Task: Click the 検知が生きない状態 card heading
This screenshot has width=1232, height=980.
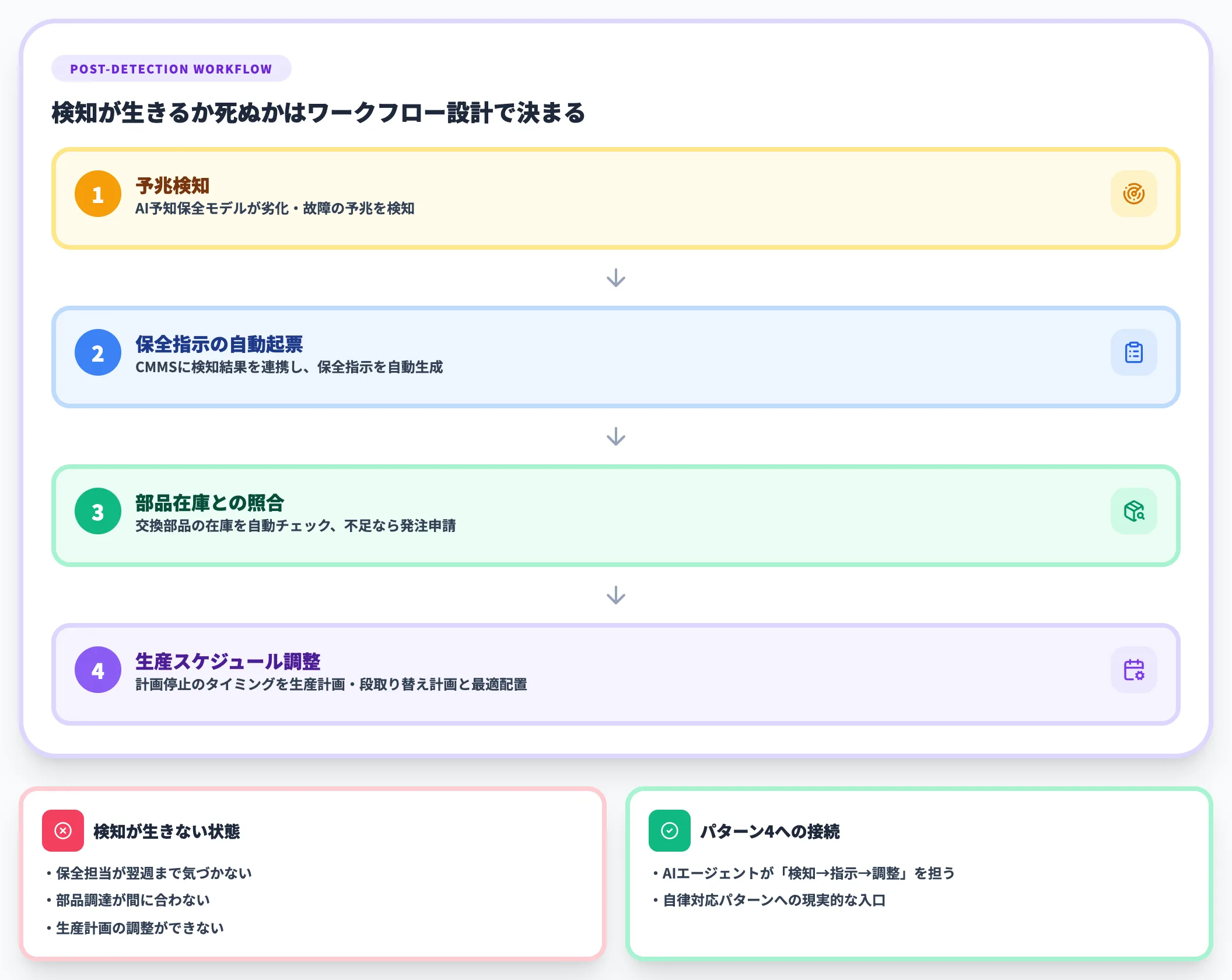Action: coord(167,831)
